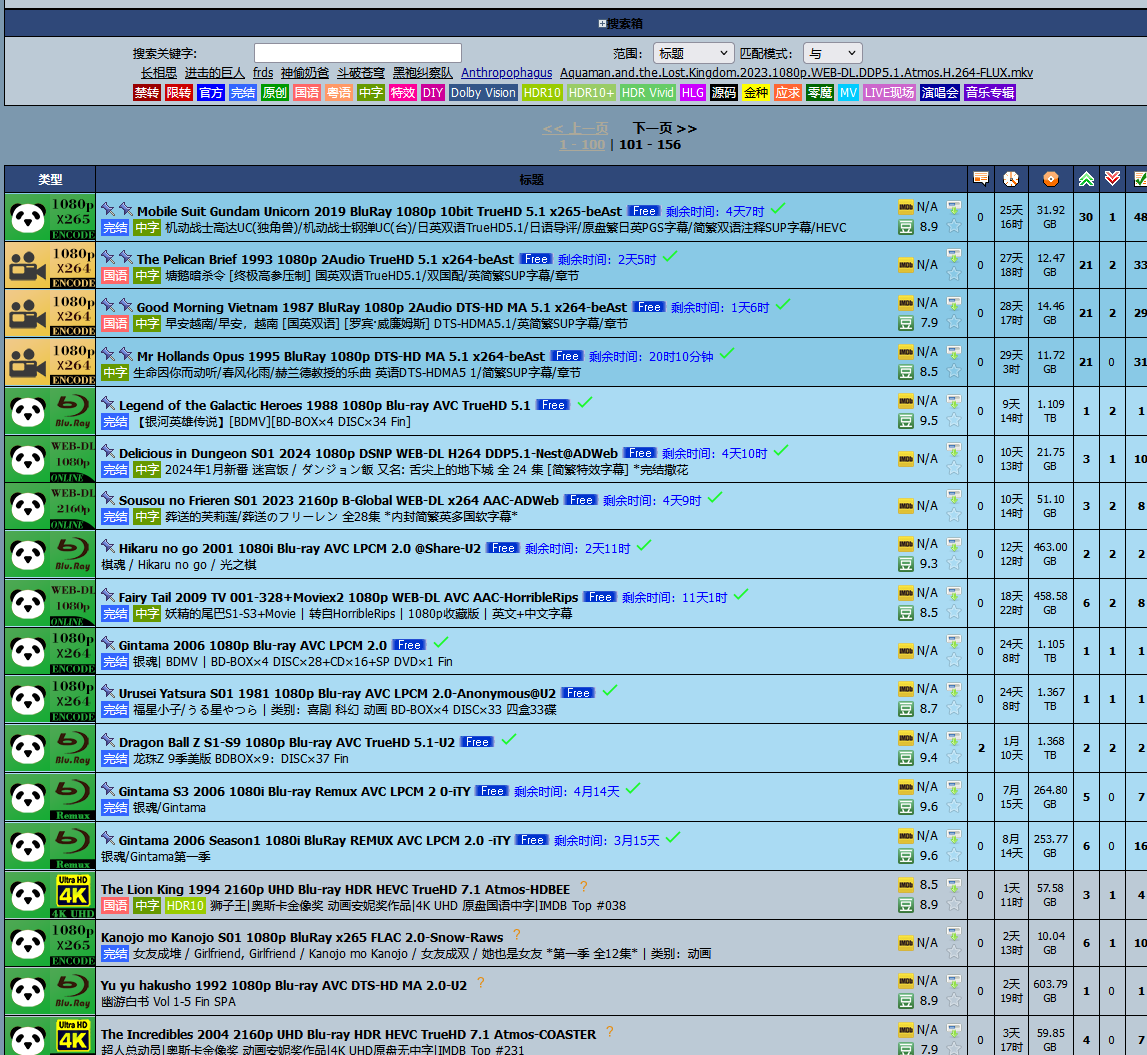Download The Lion King 1994 torrent
This screenshot has height=1055, width=1147.
(x=954, y=885)
